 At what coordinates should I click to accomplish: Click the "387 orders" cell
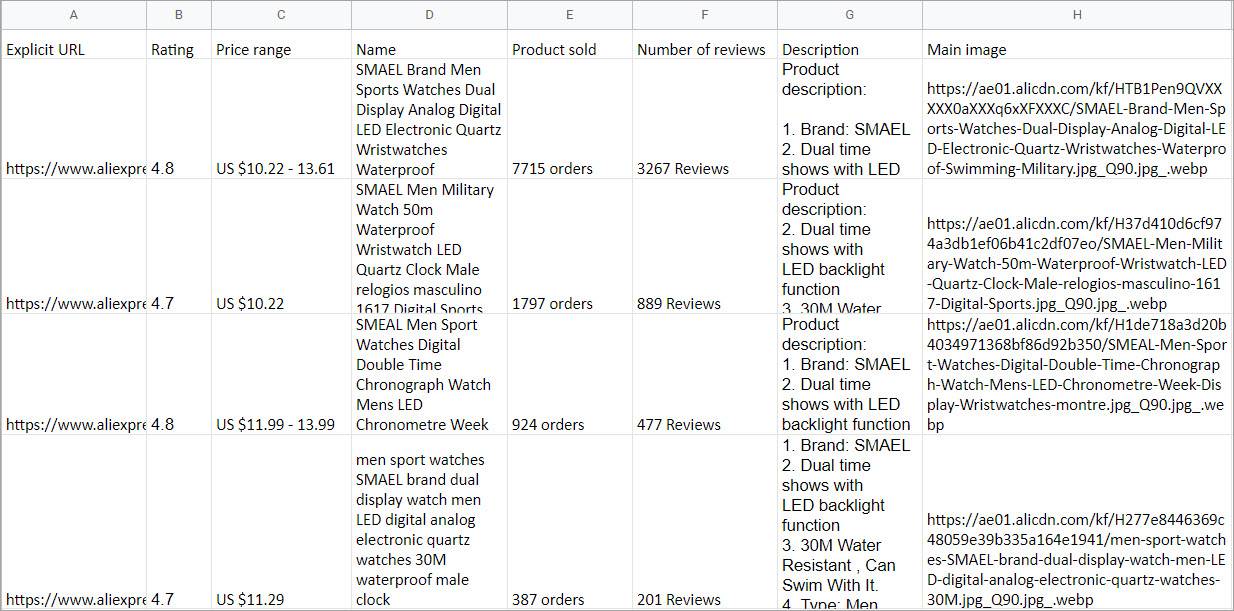(570, 522)
